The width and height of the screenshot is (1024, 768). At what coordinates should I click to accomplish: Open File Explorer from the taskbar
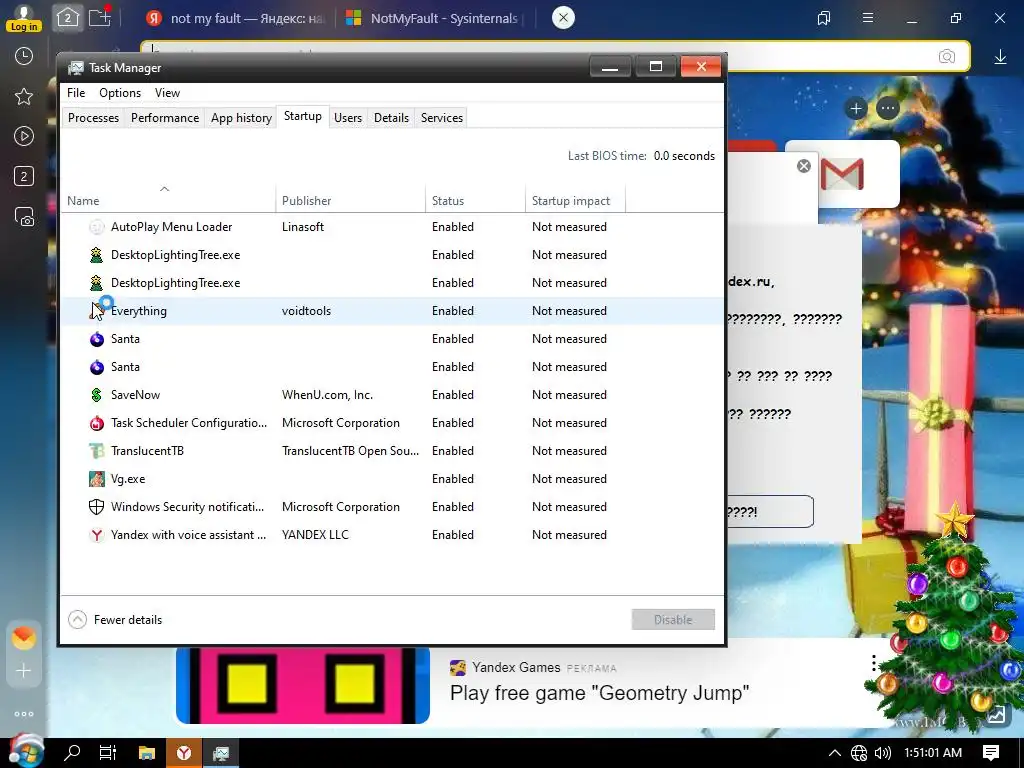click(x=147, y=753)
